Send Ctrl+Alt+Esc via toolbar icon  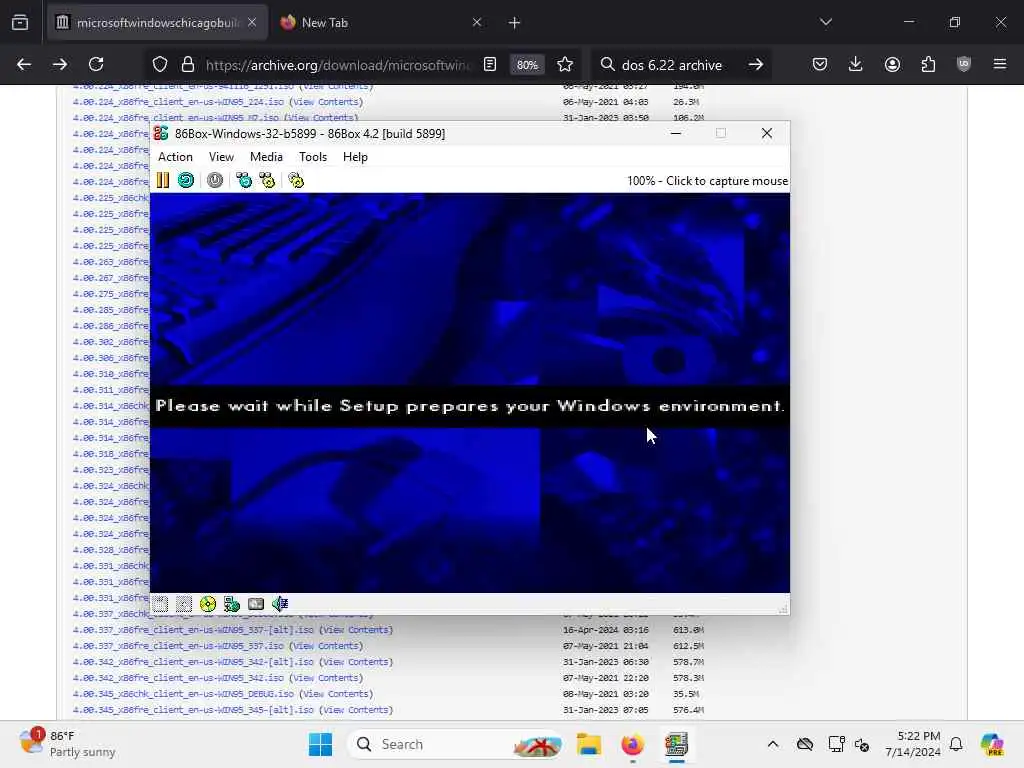(267, 180)
